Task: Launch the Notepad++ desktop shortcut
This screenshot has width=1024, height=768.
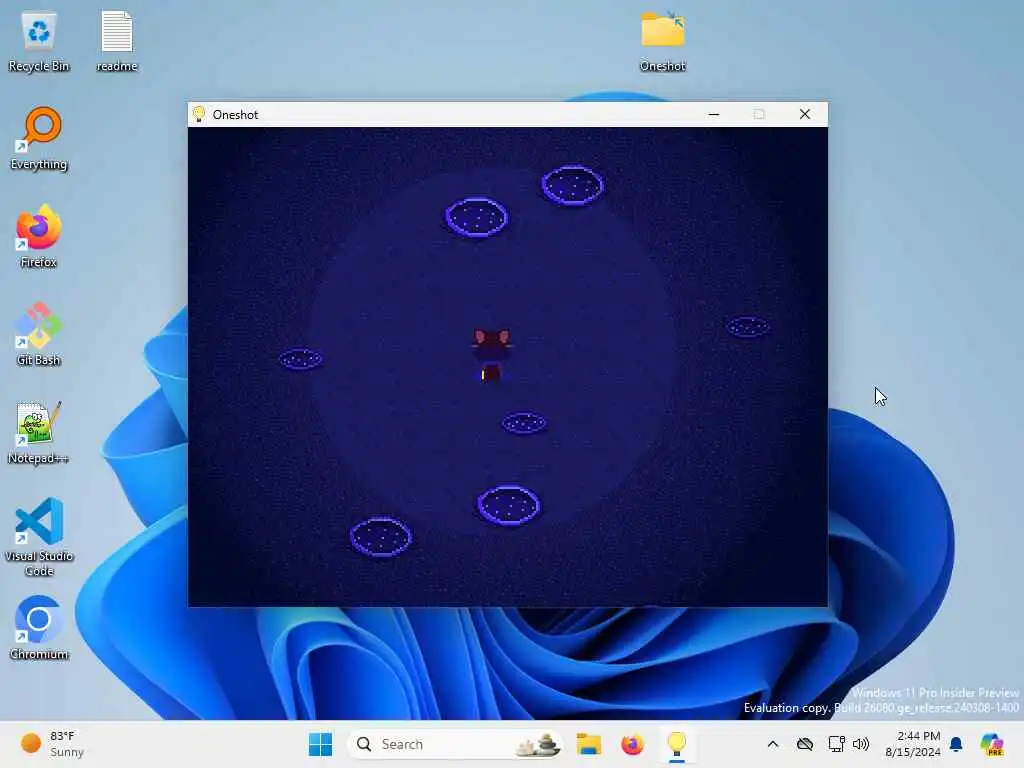Action: click(39, 433)
